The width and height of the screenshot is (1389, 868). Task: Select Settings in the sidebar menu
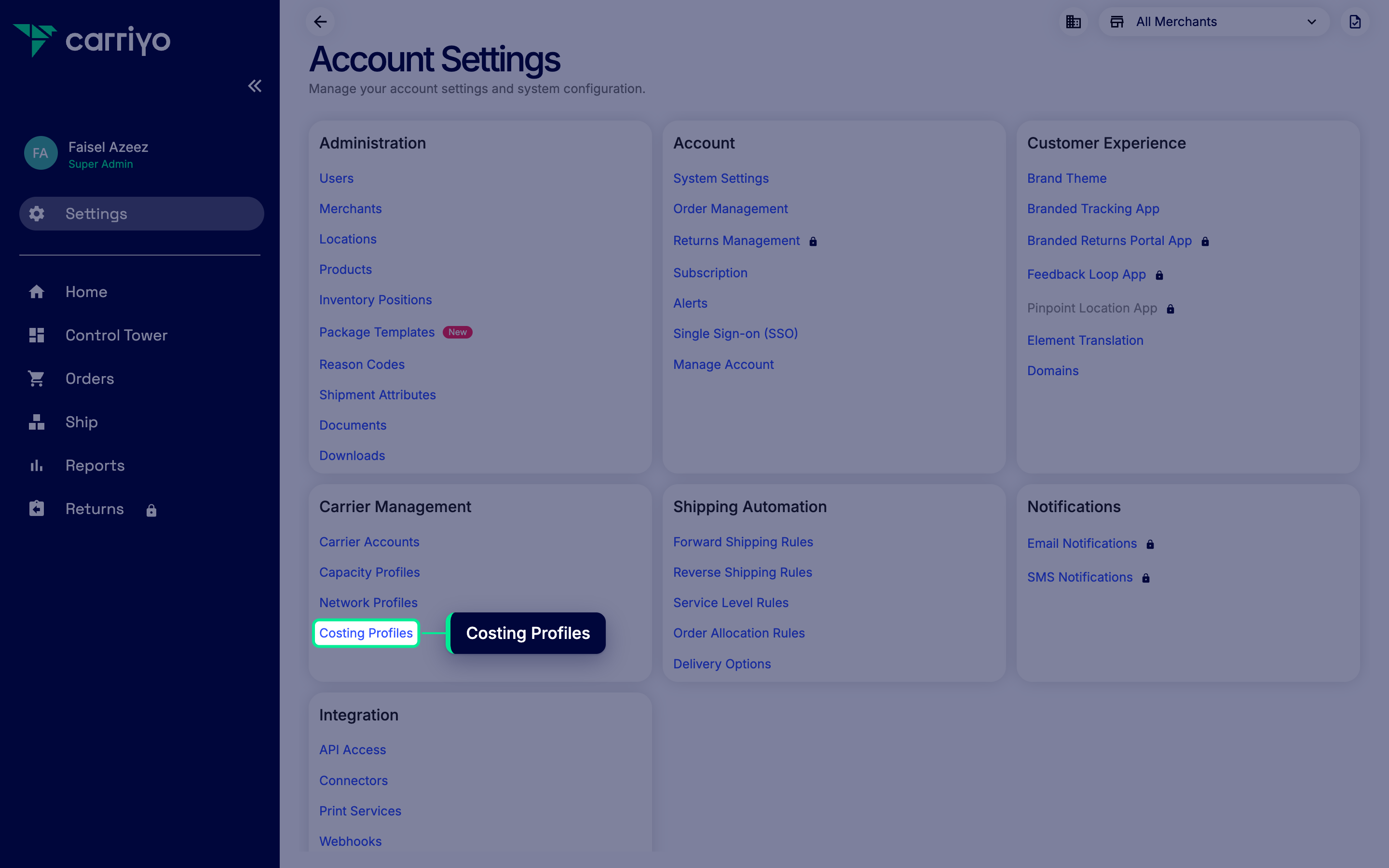click(x=142, y=214)
